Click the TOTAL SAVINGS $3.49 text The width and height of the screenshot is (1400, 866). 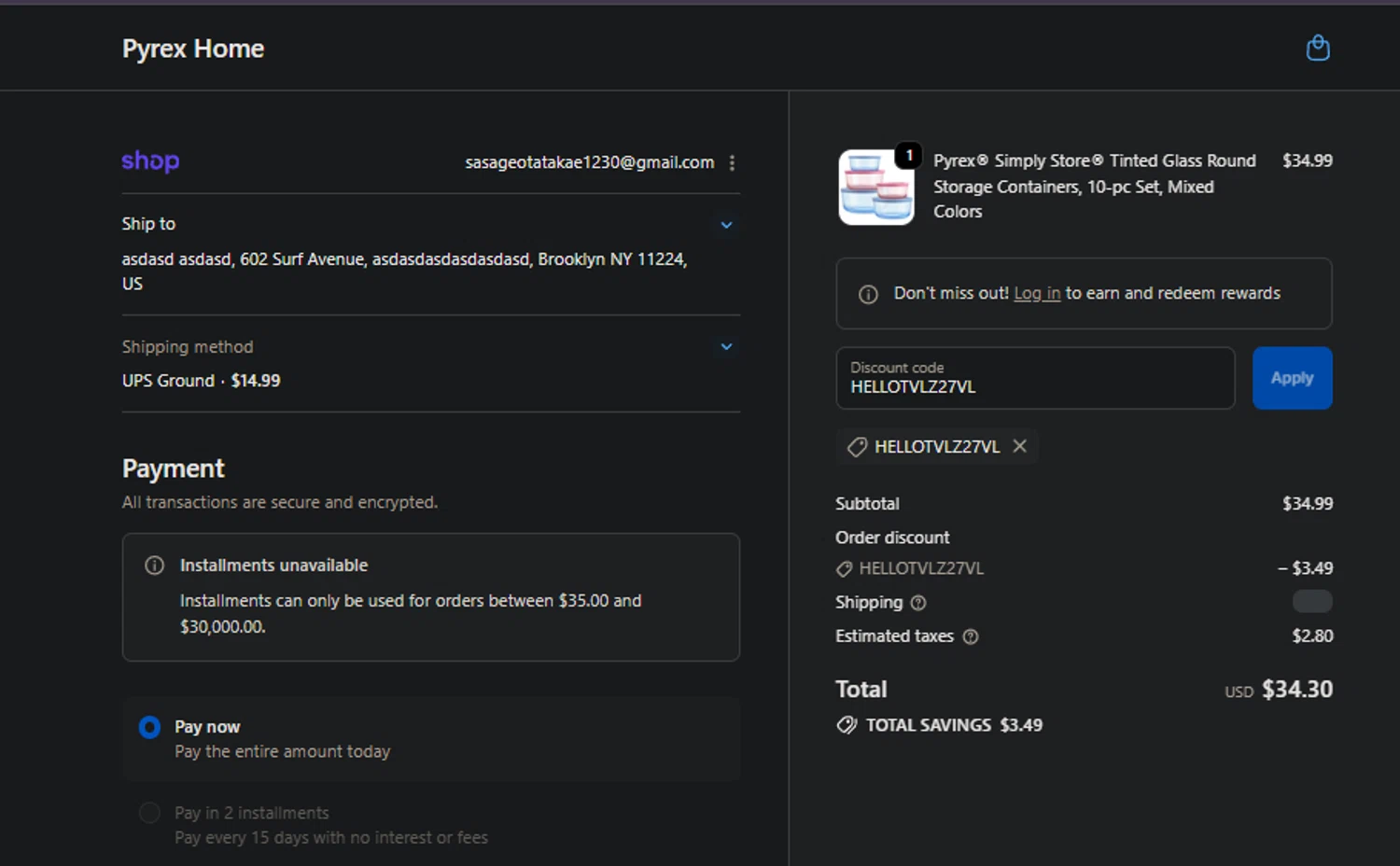click(954, 725)
